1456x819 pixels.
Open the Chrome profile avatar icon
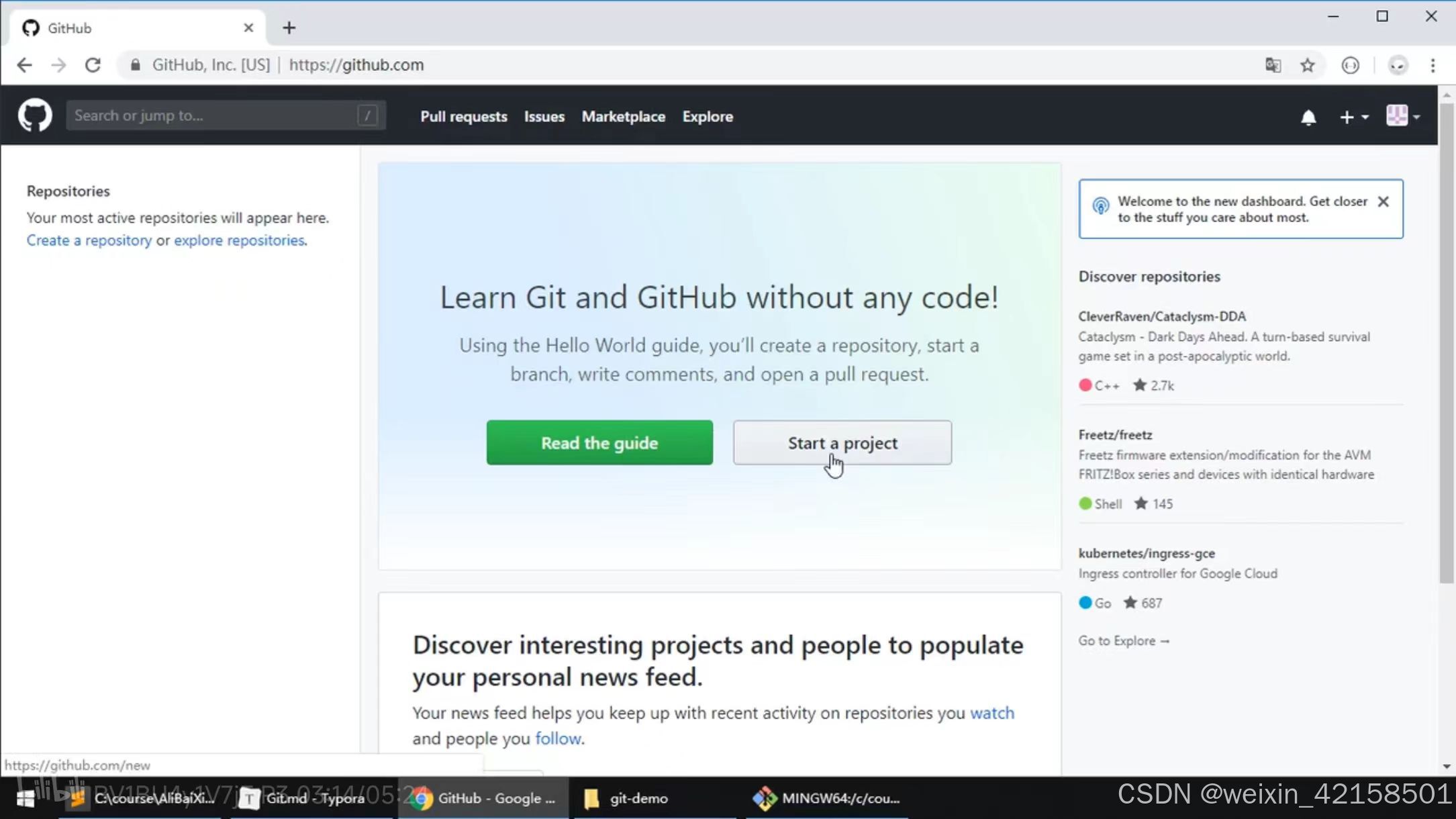click(1398, 65)
